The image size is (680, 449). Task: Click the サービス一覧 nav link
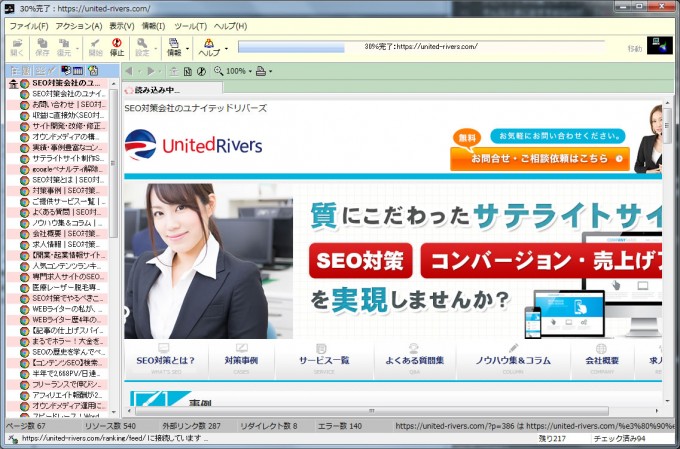324,360
